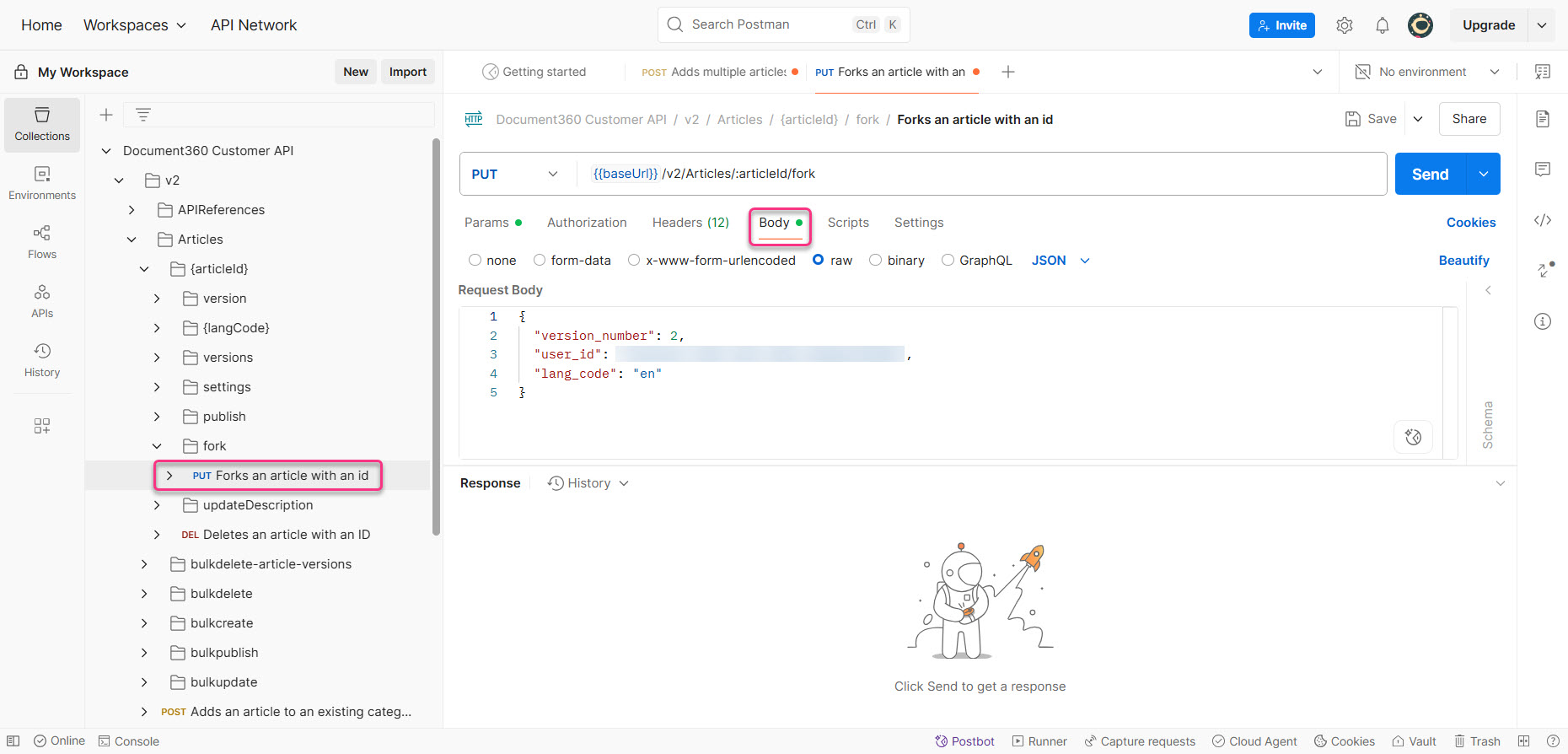Screen dimensions: 1568x754
Task: Open the JSON format dropdown
Action: [1061, 261]
